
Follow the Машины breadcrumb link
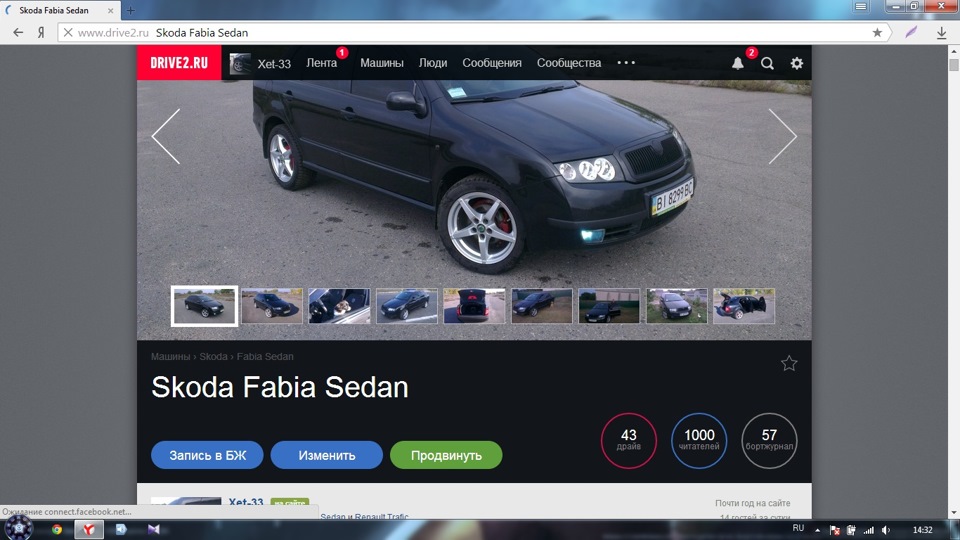[170, 356]
